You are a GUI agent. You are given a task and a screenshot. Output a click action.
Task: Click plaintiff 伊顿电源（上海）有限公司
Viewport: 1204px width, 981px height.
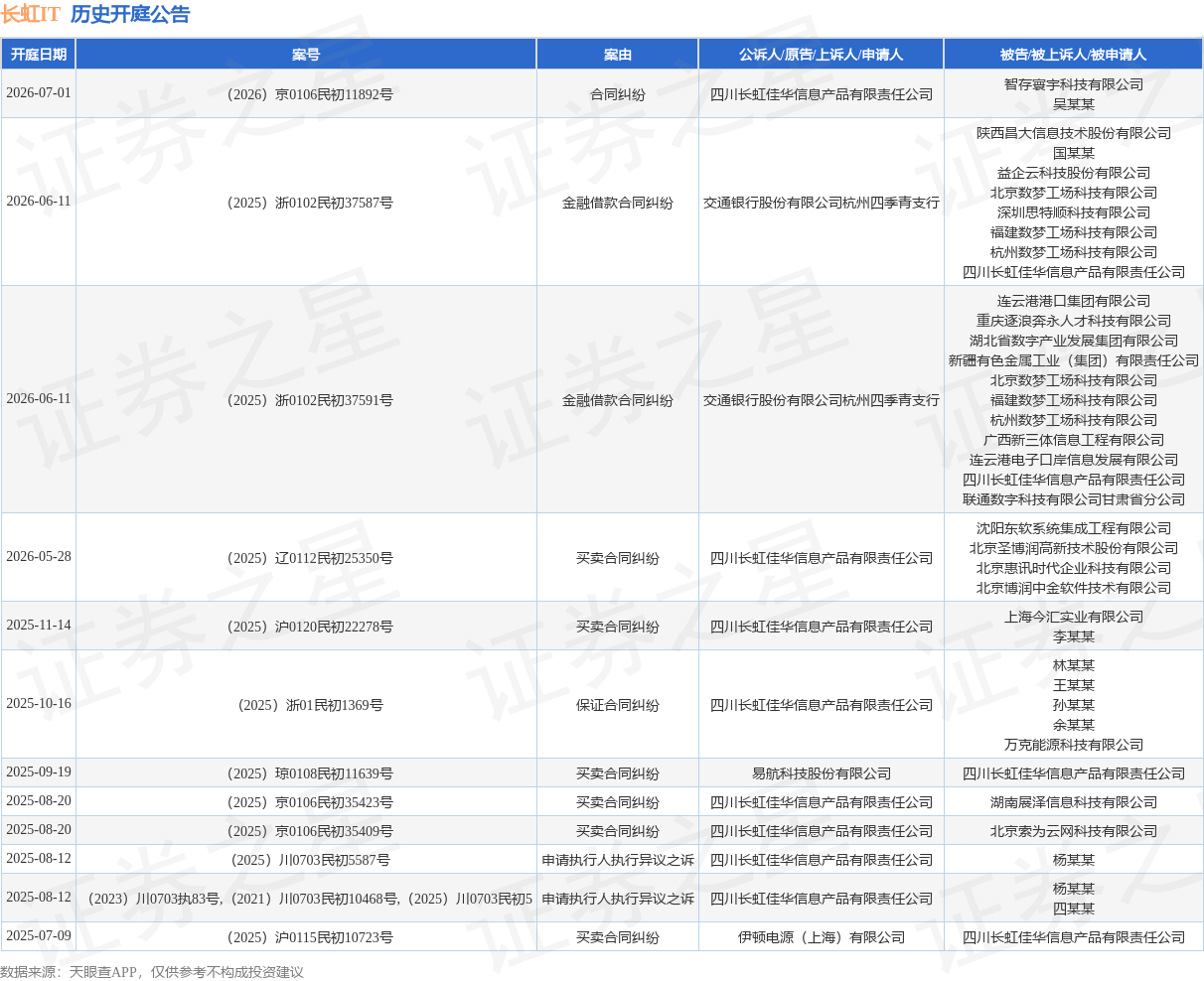[x=822, y=937]
